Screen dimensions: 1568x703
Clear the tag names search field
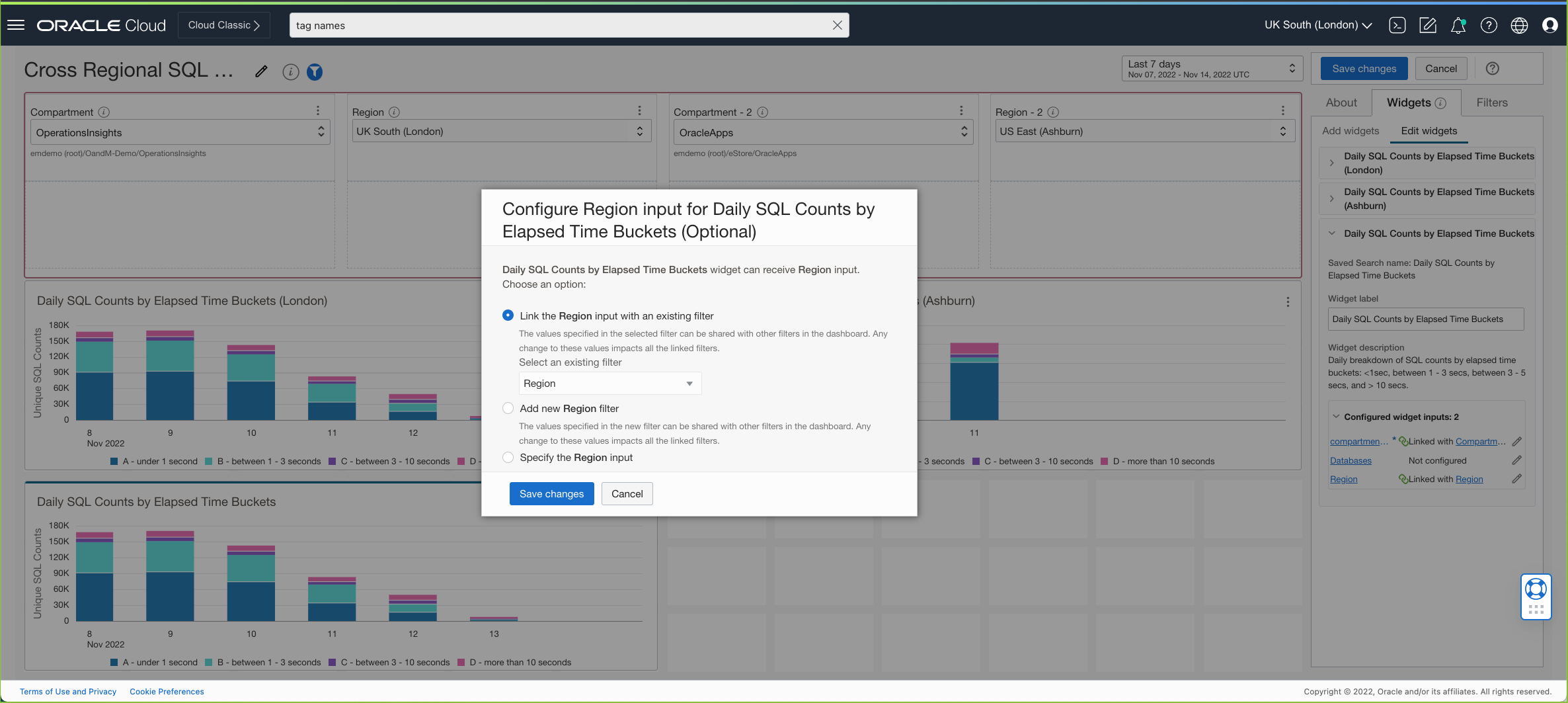tap(837, 25)
